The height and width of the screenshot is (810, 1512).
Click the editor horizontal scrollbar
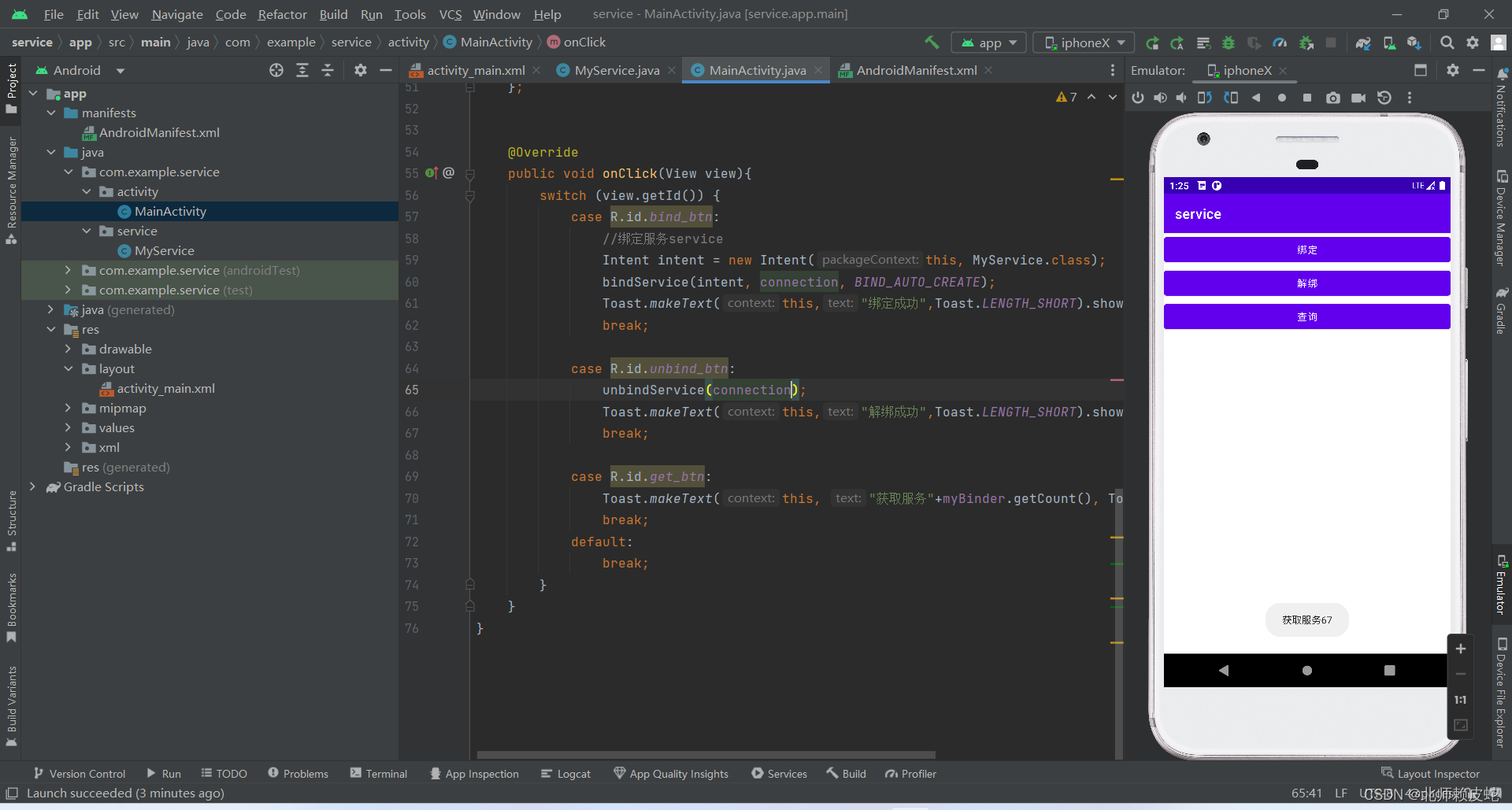(x=706, y=754)
